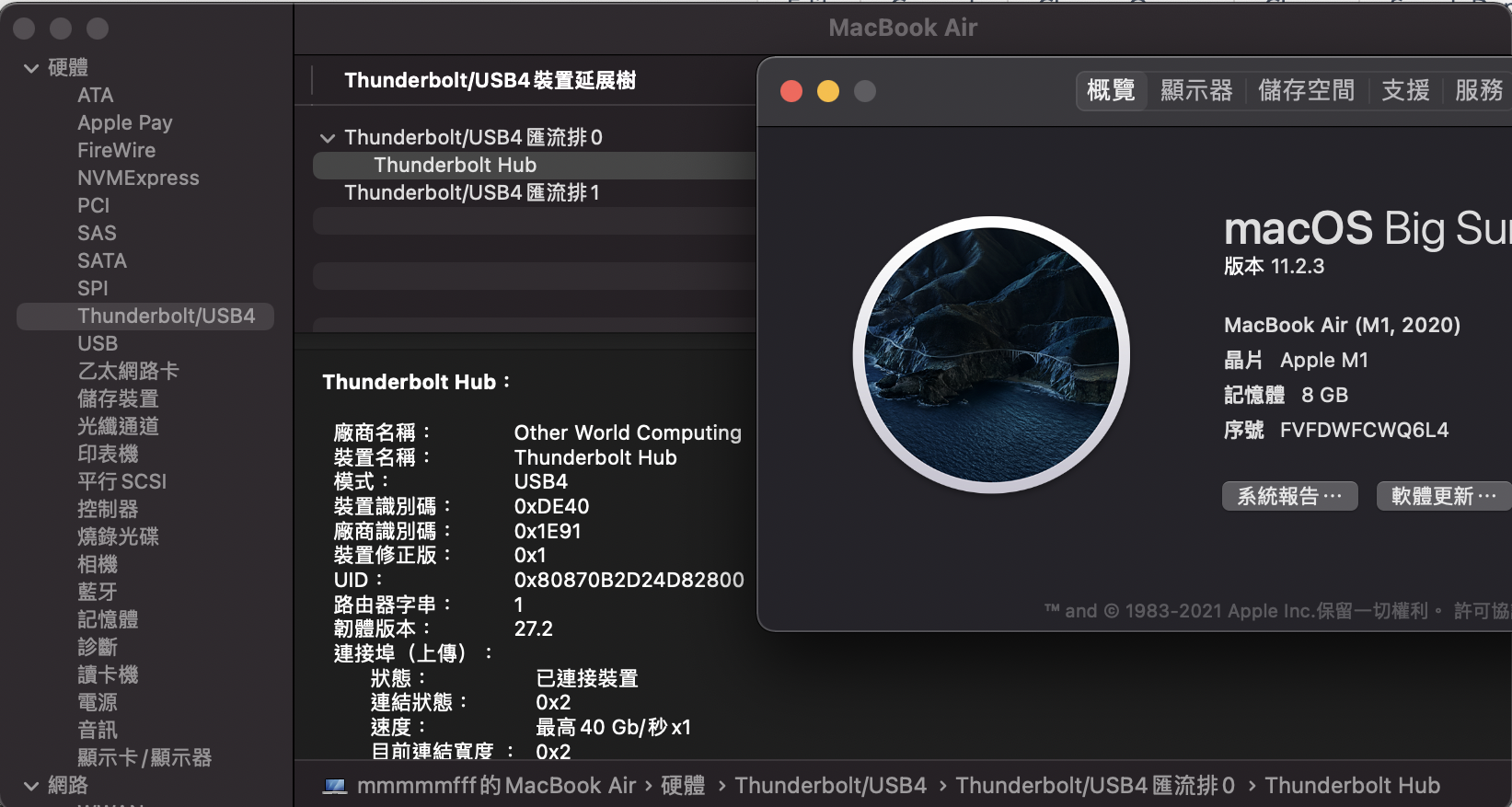
Task: Click the 系統報告 button
Action: [x=1289, y=496]
